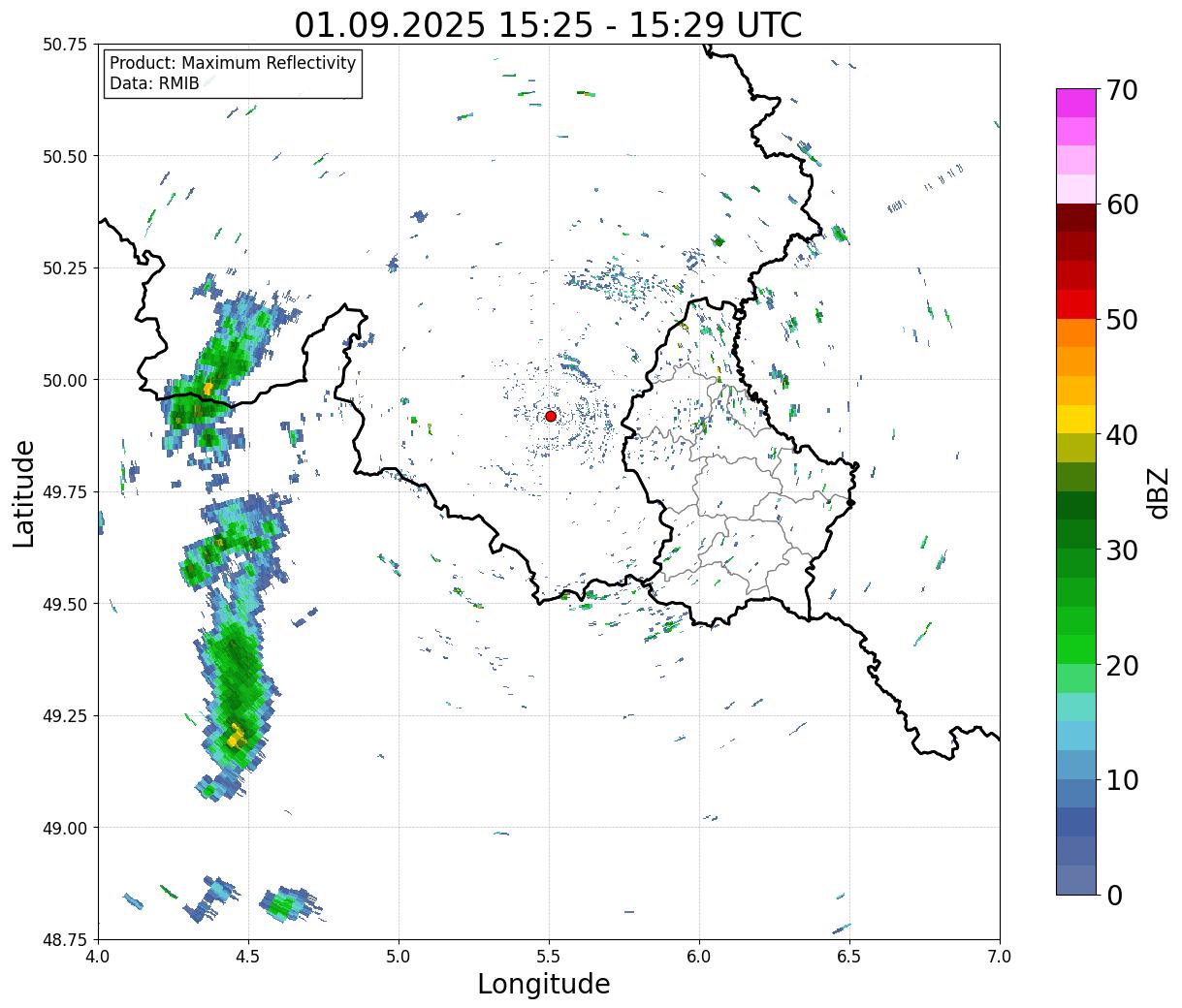
Task: Click the 50.75 latitude tick label
Action: coord(64,45)
